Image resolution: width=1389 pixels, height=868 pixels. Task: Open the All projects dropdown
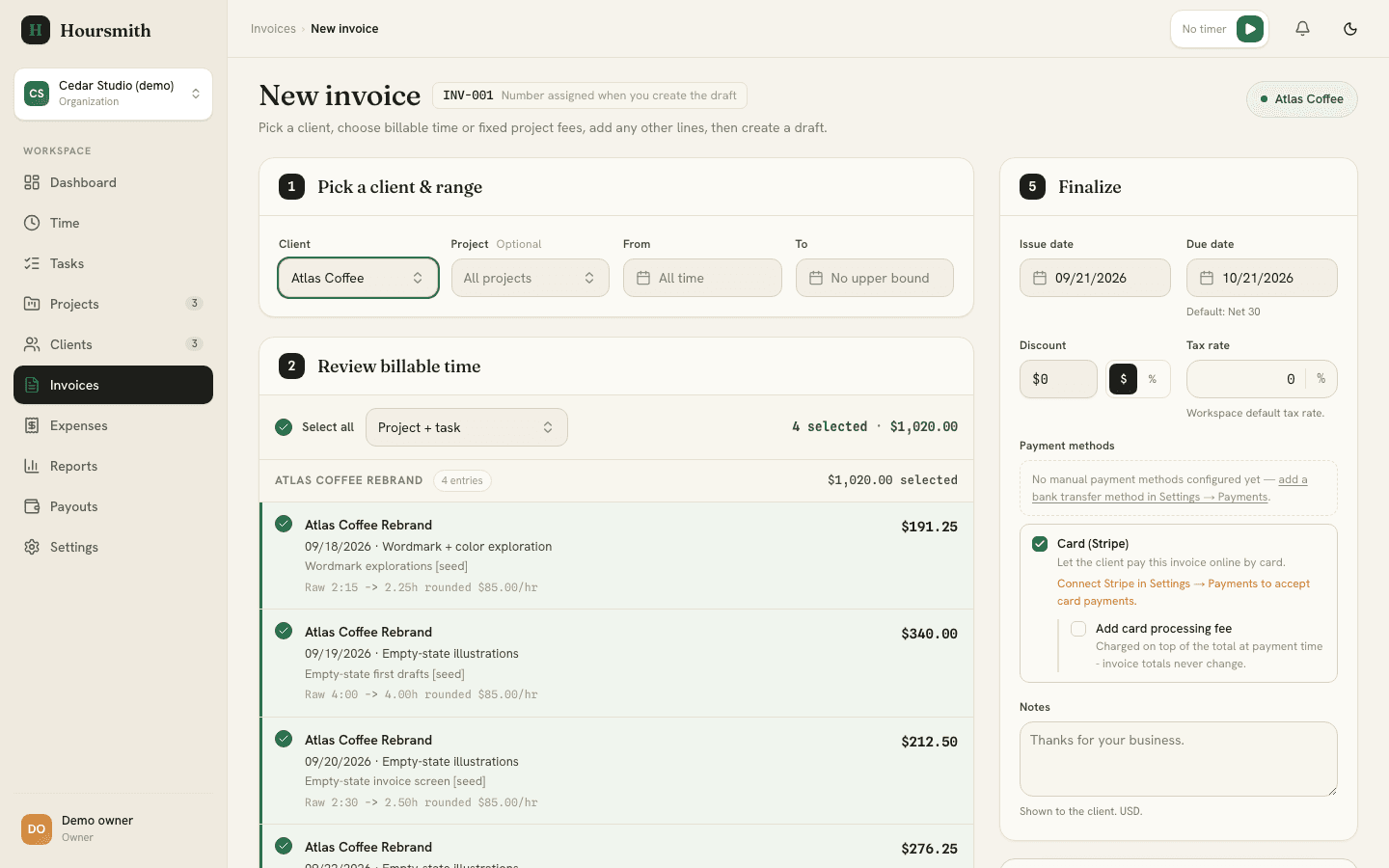click(530, 278)
